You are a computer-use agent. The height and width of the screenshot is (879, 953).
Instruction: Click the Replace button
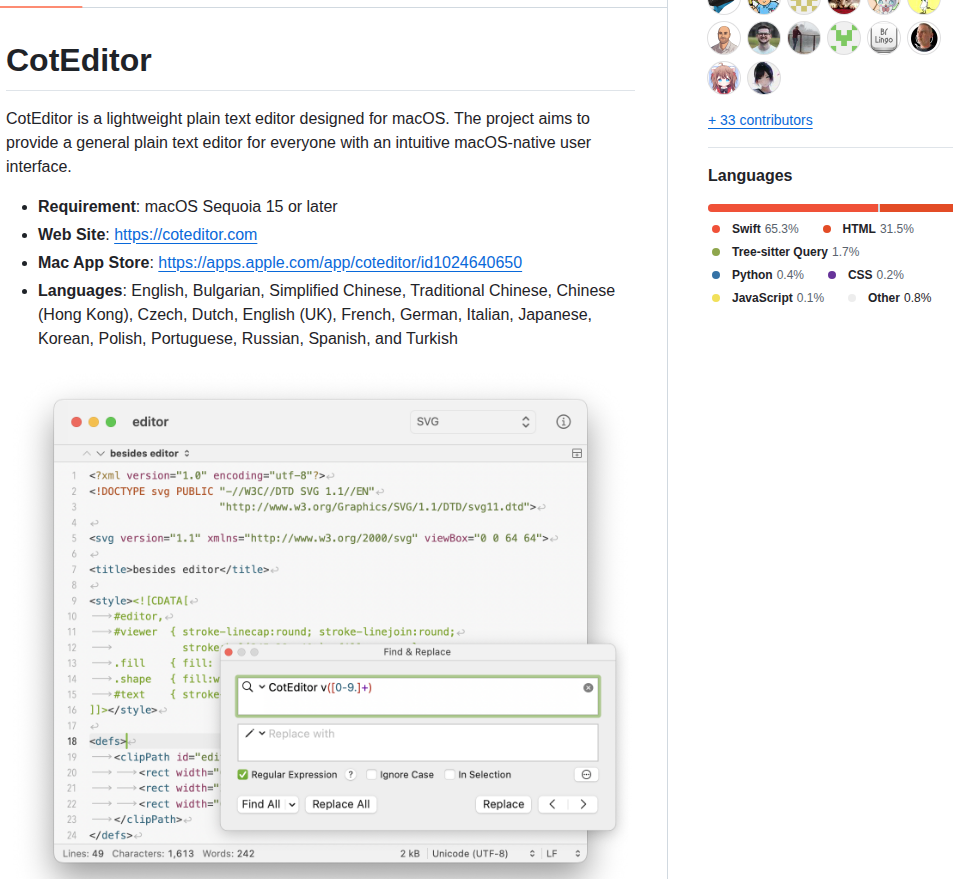coord(503,804)
